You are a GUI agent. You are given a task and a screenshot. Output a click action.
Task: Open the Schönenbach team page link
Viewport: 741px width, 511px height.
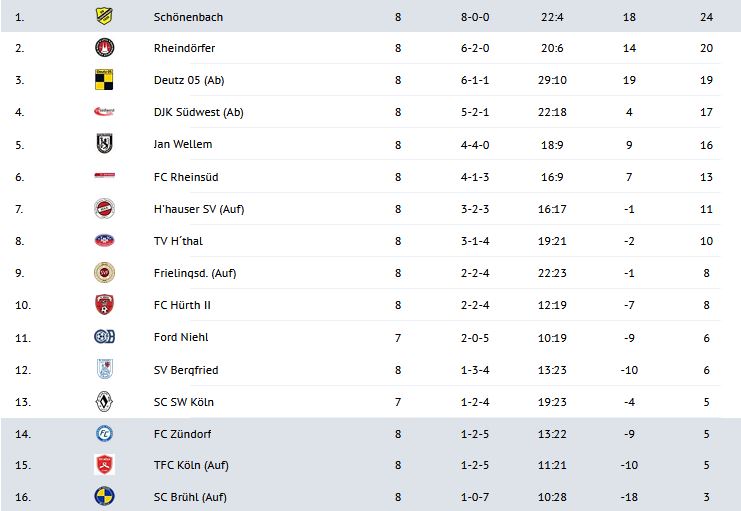[x=187, y=16]
